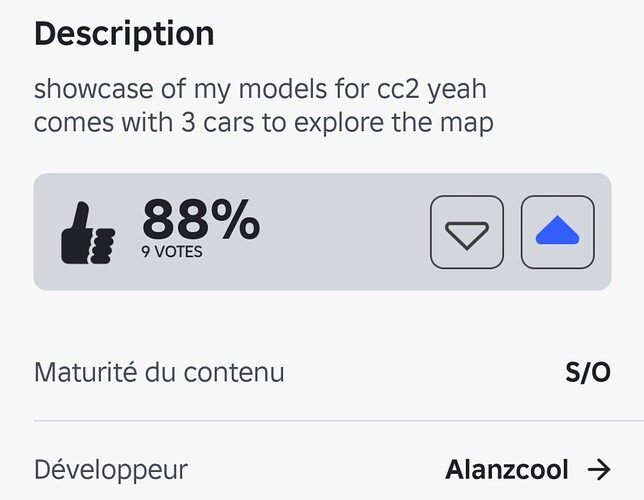
Task: Click the Développeur row label
Action: pyautogui.click(x=111, y=469)
